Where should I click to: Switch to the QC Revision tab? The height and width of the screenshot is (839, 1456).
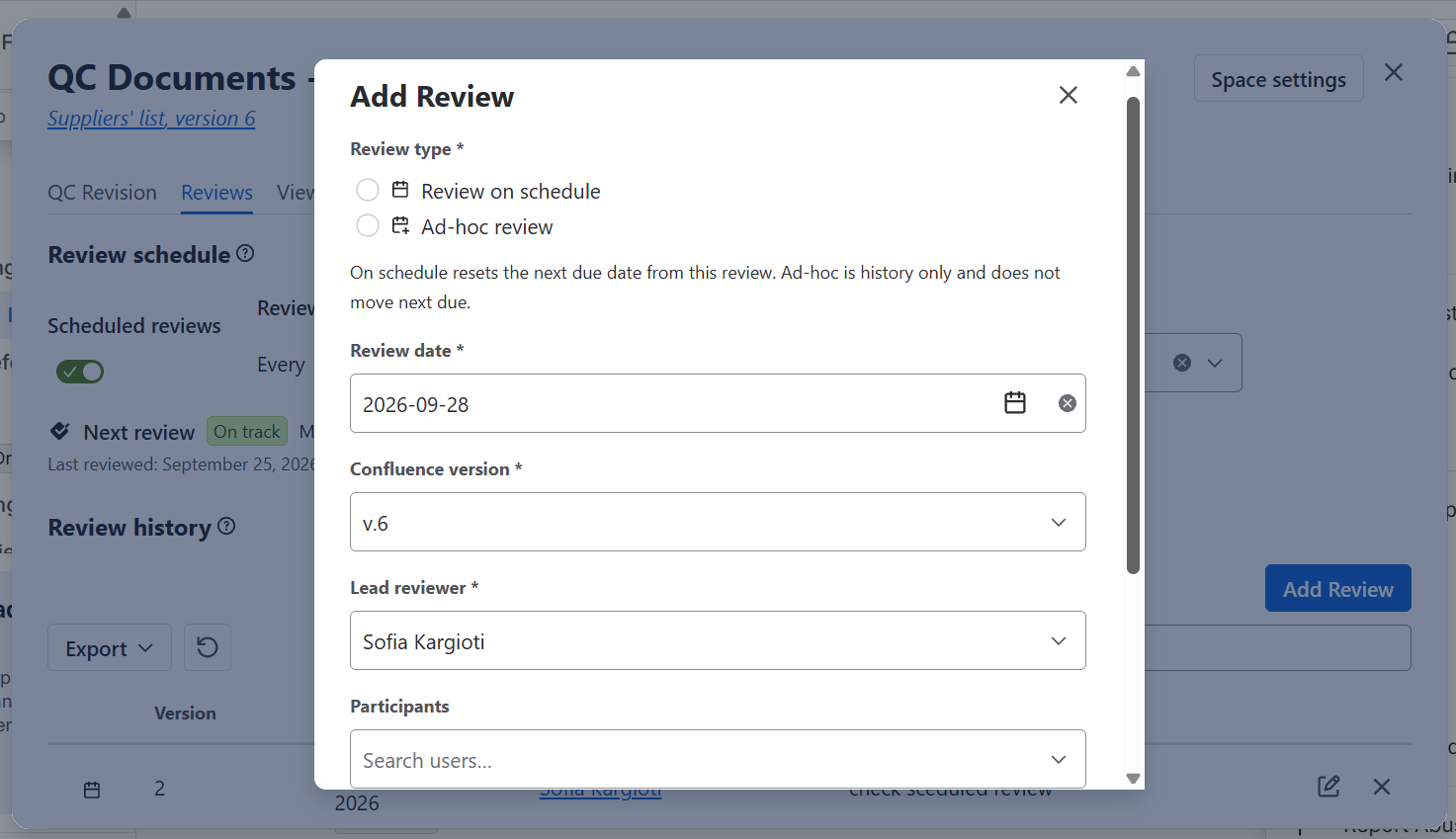pyautogui.click(x=102, y=193)
